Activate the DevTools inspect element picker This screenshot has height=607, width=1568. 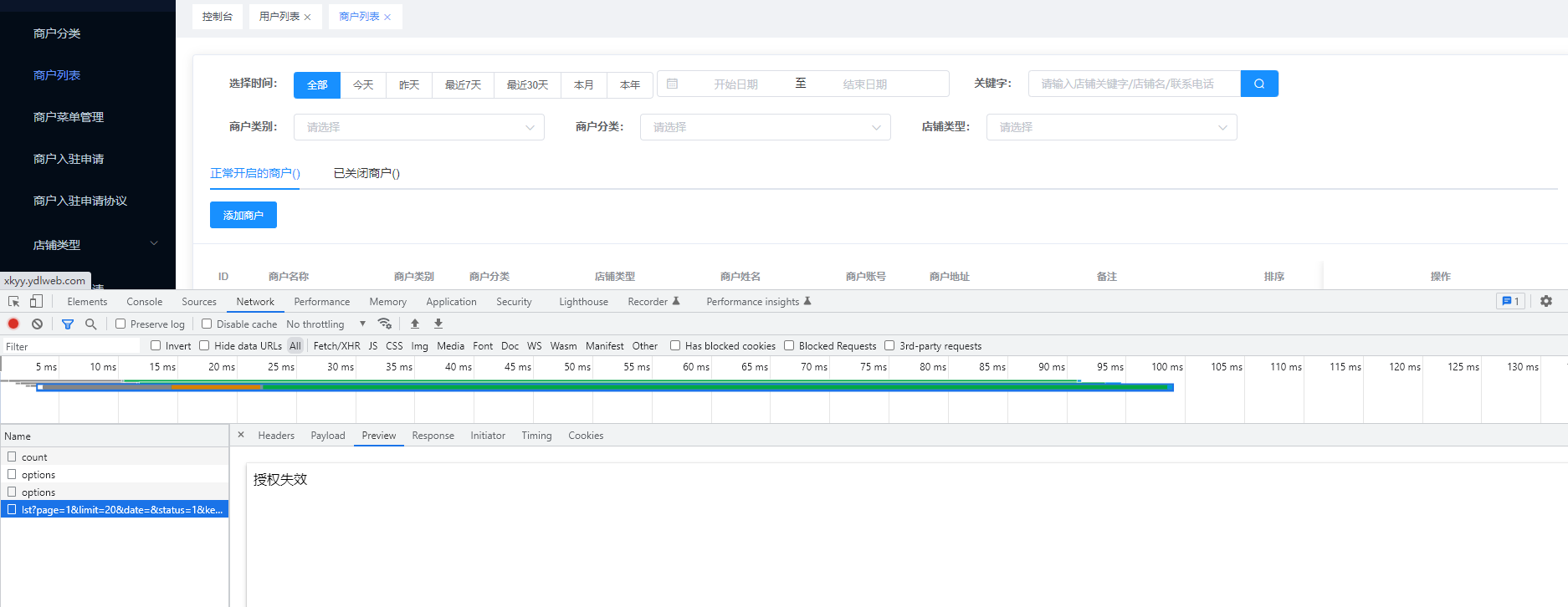[x=14, y=302]
